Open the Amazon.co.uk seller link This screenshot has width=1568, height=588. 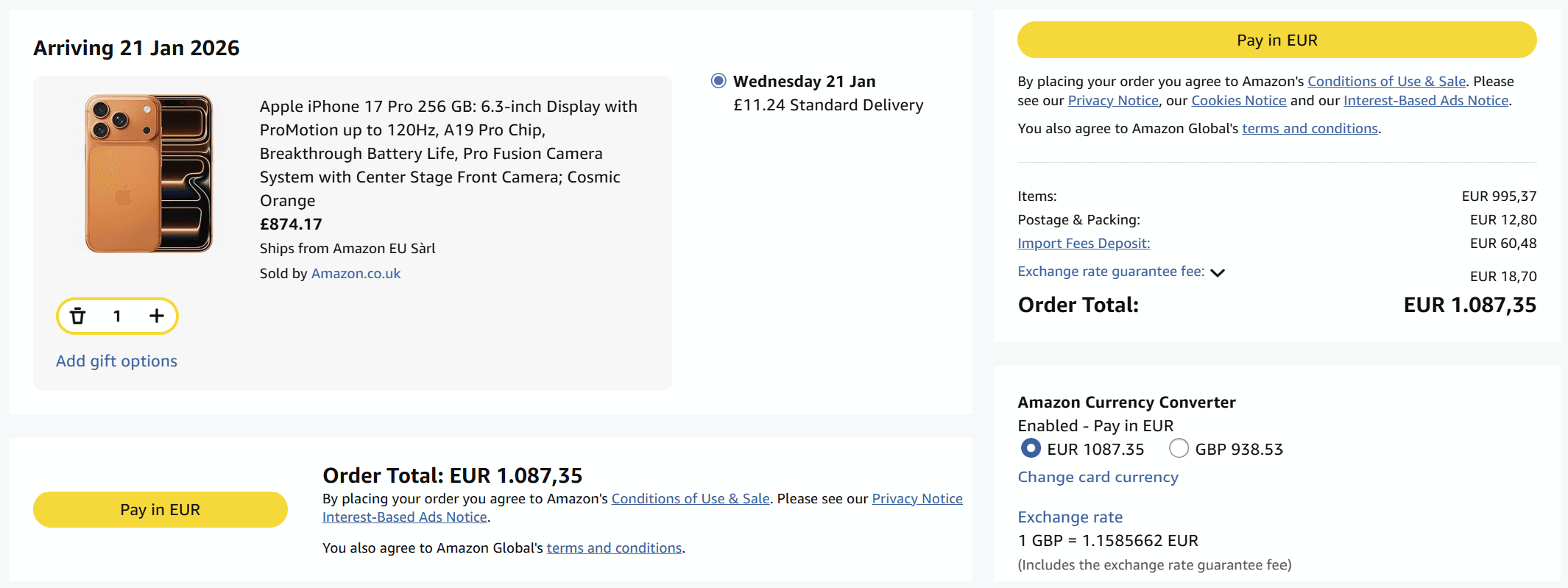356,274
